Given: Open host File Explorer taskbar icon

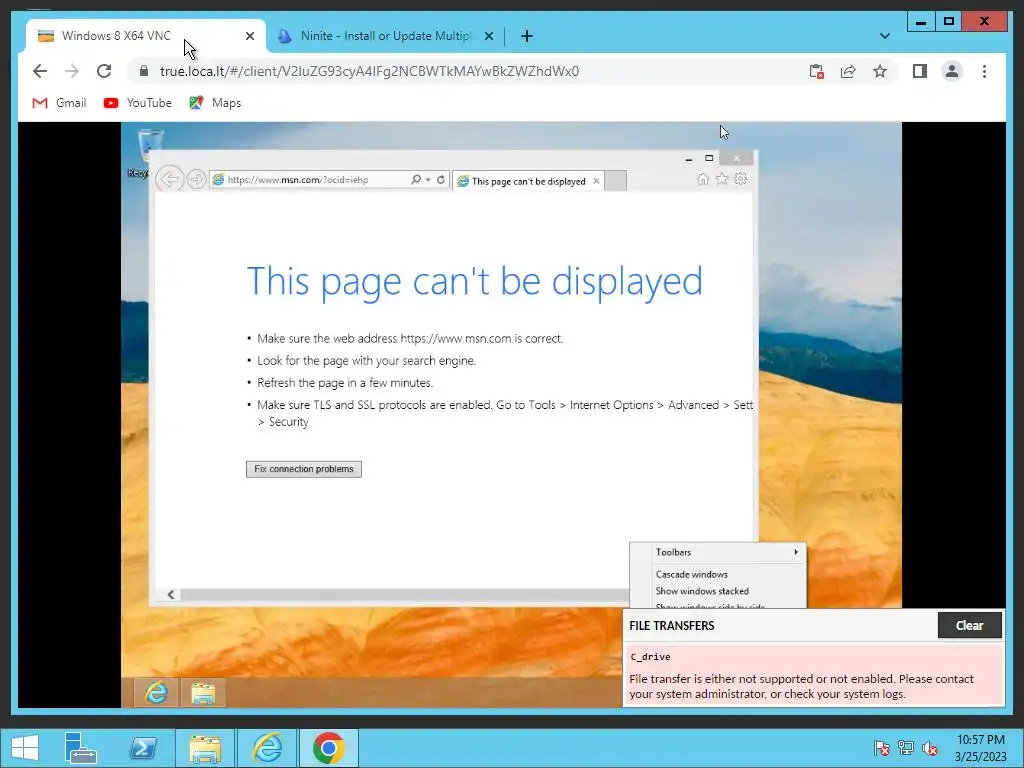Looking at the screenshot, I should coord(204,748).
